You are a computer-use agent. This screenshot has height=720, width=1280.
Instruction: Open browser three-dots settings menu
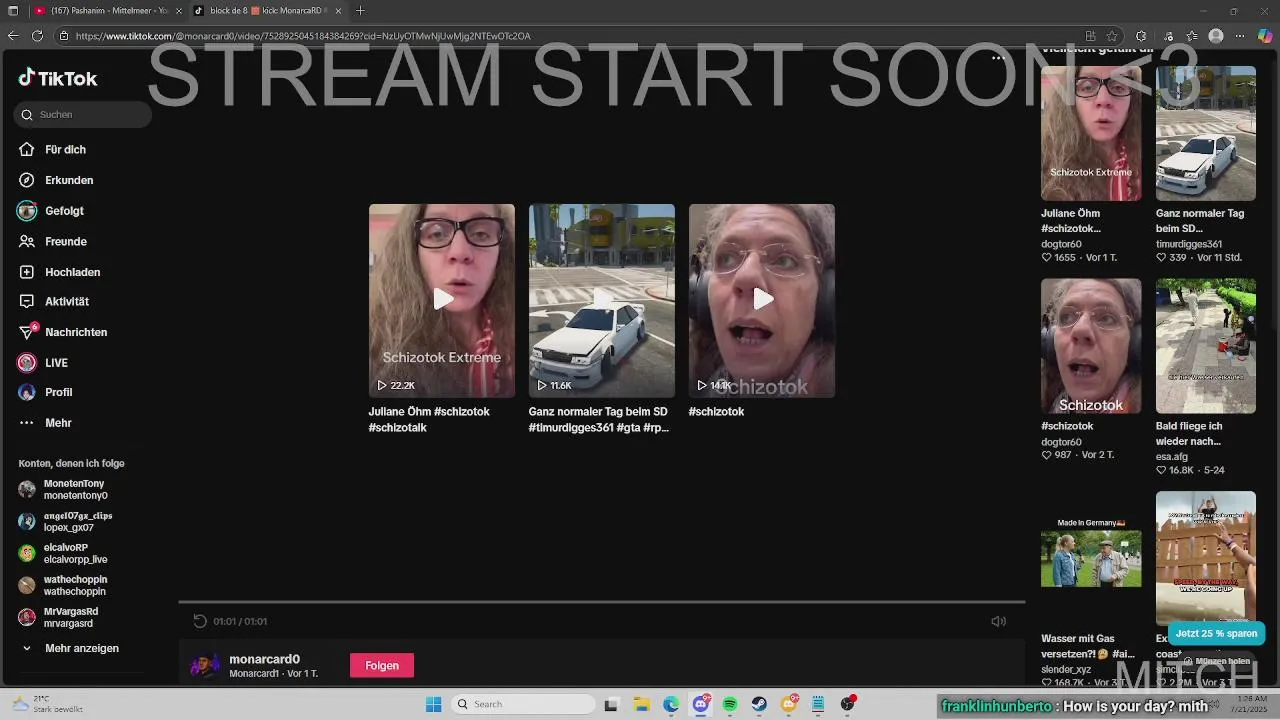pos(1240,36)
